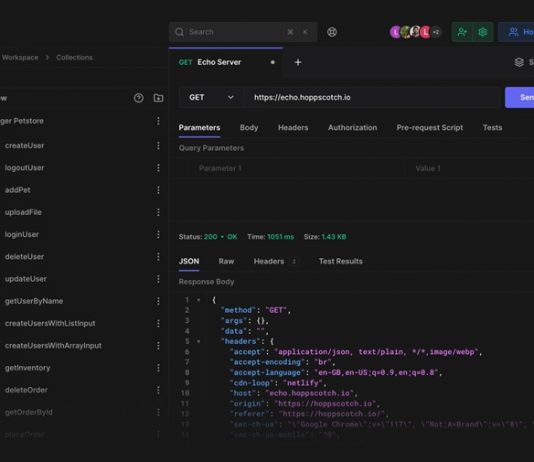Open more options for Petstore collection
The height and width of the screenshot is (462, 534).
coord(158,121)
